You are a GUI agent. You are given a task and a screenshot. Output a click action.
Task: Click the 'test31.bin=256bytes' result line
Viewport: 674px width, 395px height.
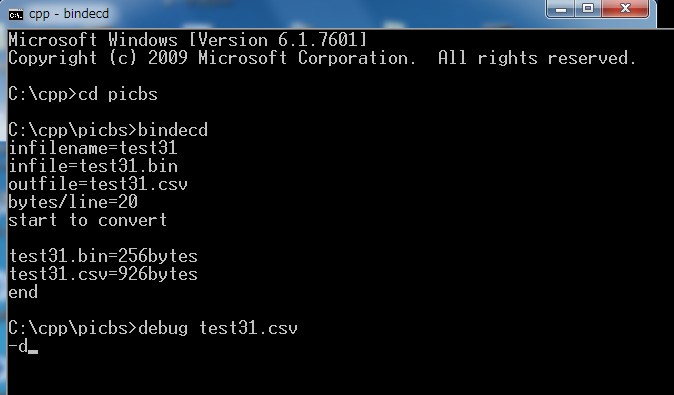(103, 256)
